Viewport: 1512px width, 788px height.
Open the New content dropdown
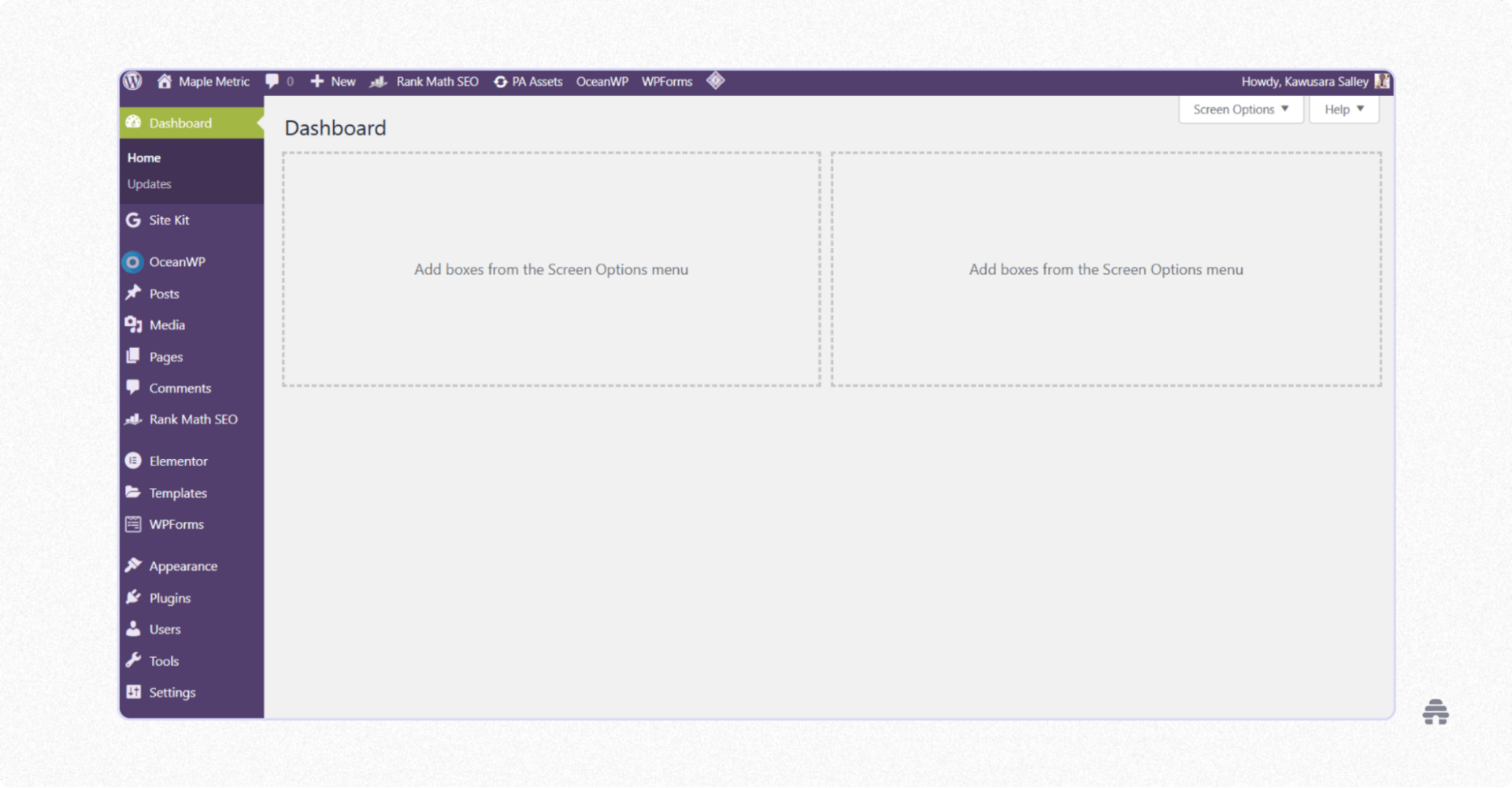[x=332, y=81]
